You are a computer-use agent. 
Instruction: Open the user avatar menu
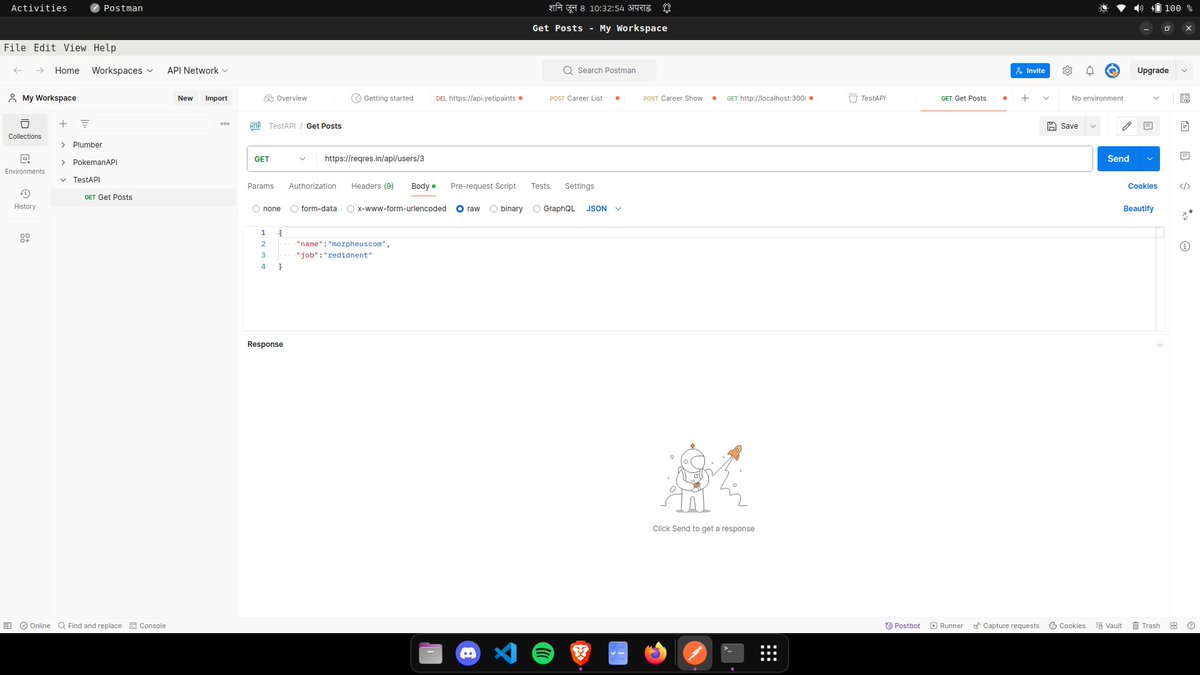click(1112, 71)
